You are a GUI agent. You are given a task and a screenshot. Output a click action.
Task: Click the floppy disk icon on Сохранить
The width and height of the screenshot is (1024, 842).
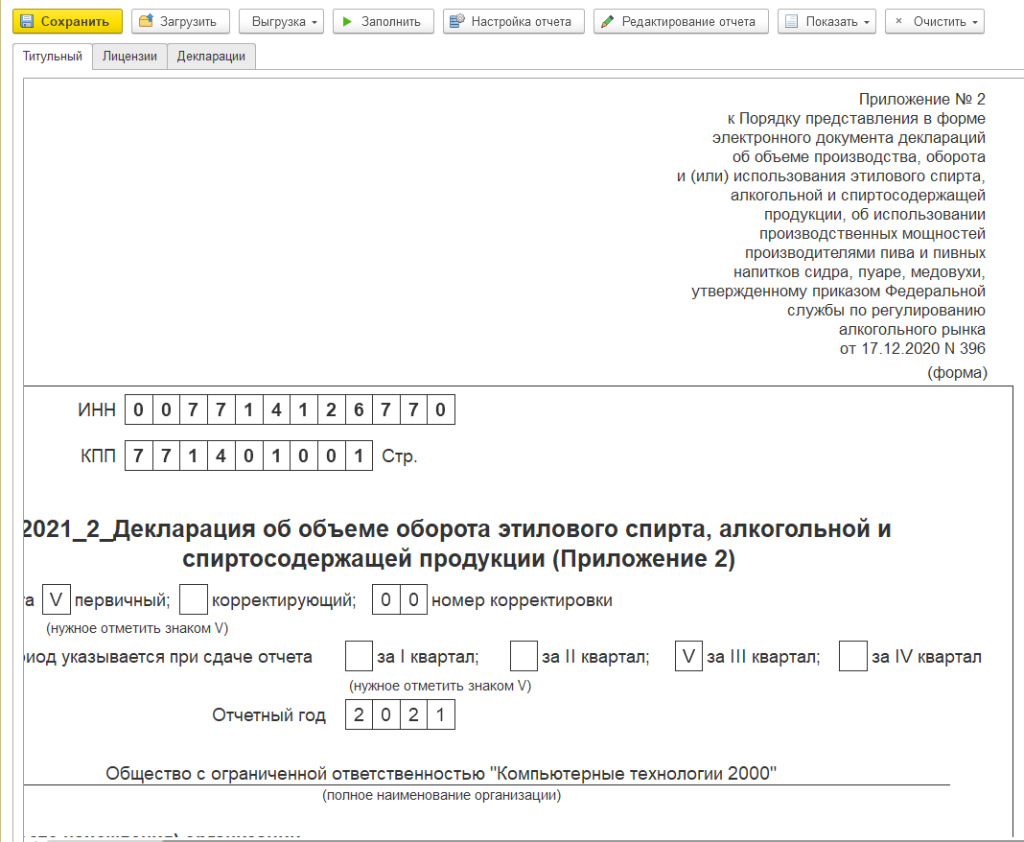pyautogui.click(x=28, y=21)
